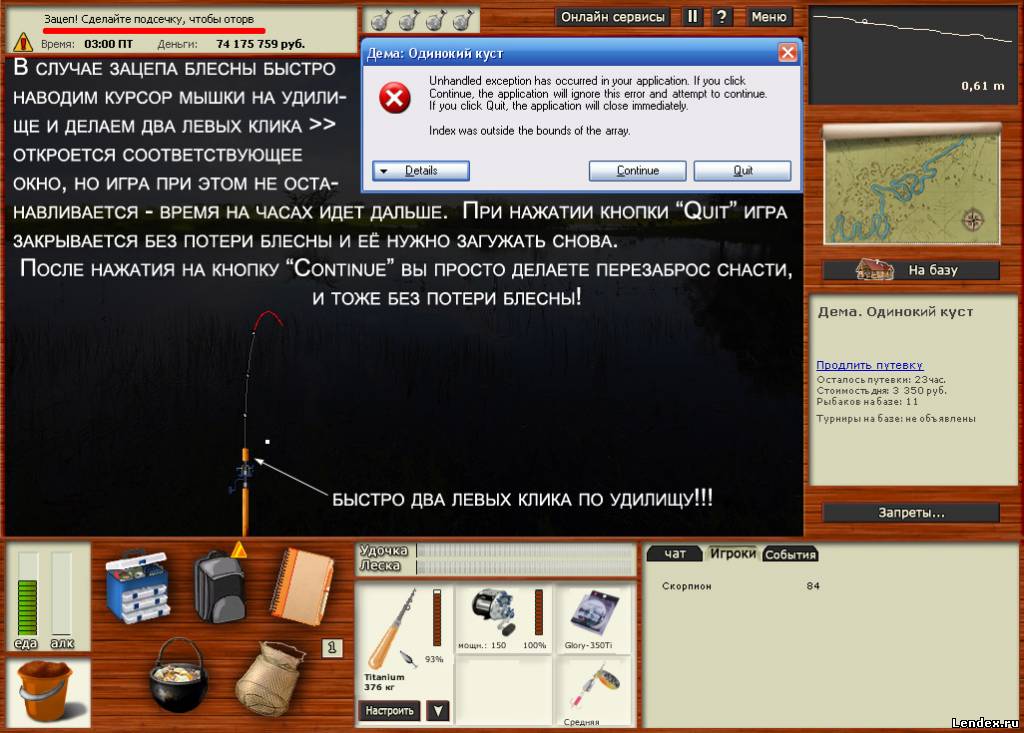The height and width of the screenshot is (733, 1024).
Task: Select the spinner lure labeled Средняя
Action: [x=593, y=690]
